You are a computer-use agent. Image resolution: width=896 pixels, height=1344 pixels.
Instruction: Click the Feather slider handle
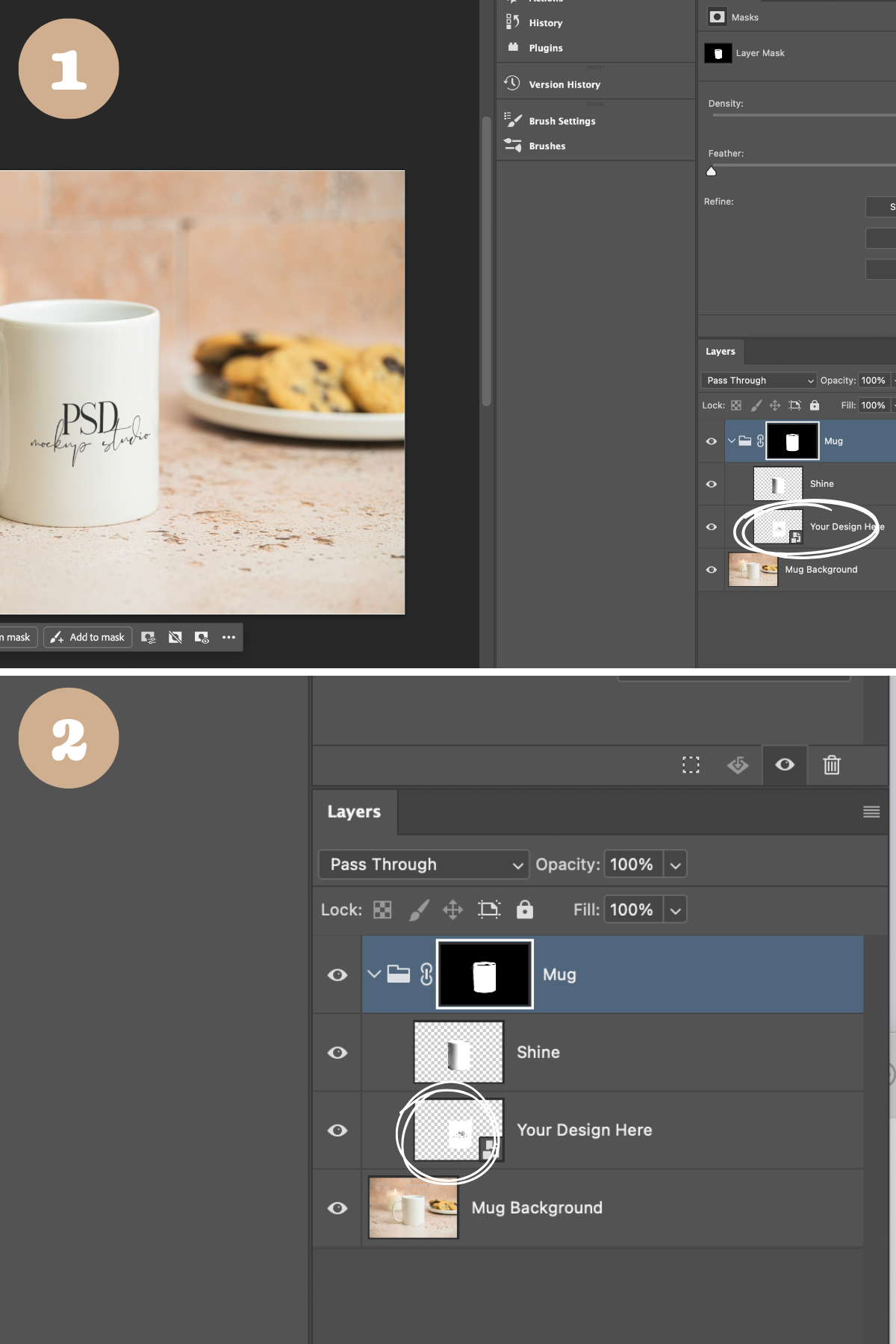pos(711,171)
